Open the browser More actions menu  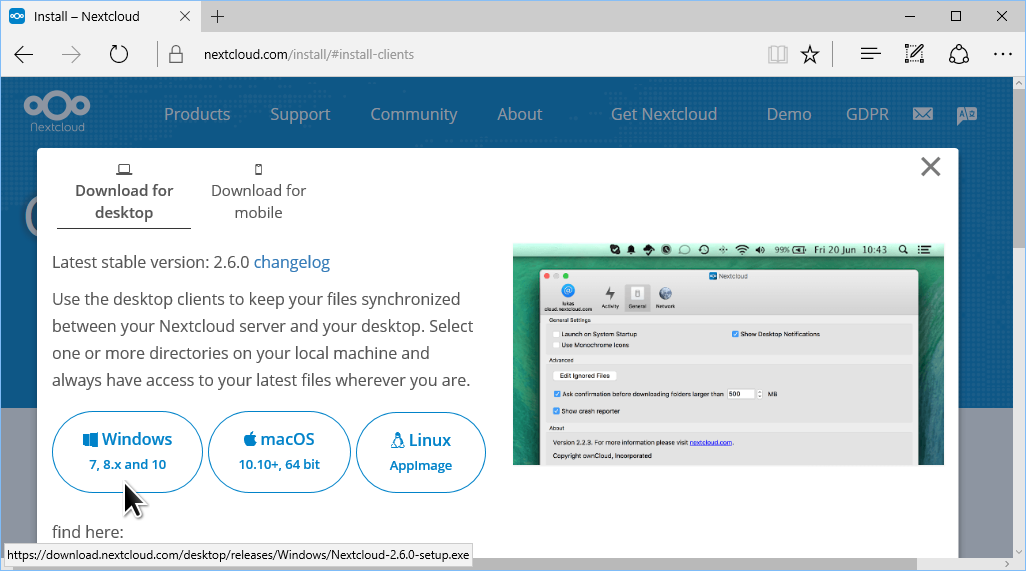pos(1002,54)
